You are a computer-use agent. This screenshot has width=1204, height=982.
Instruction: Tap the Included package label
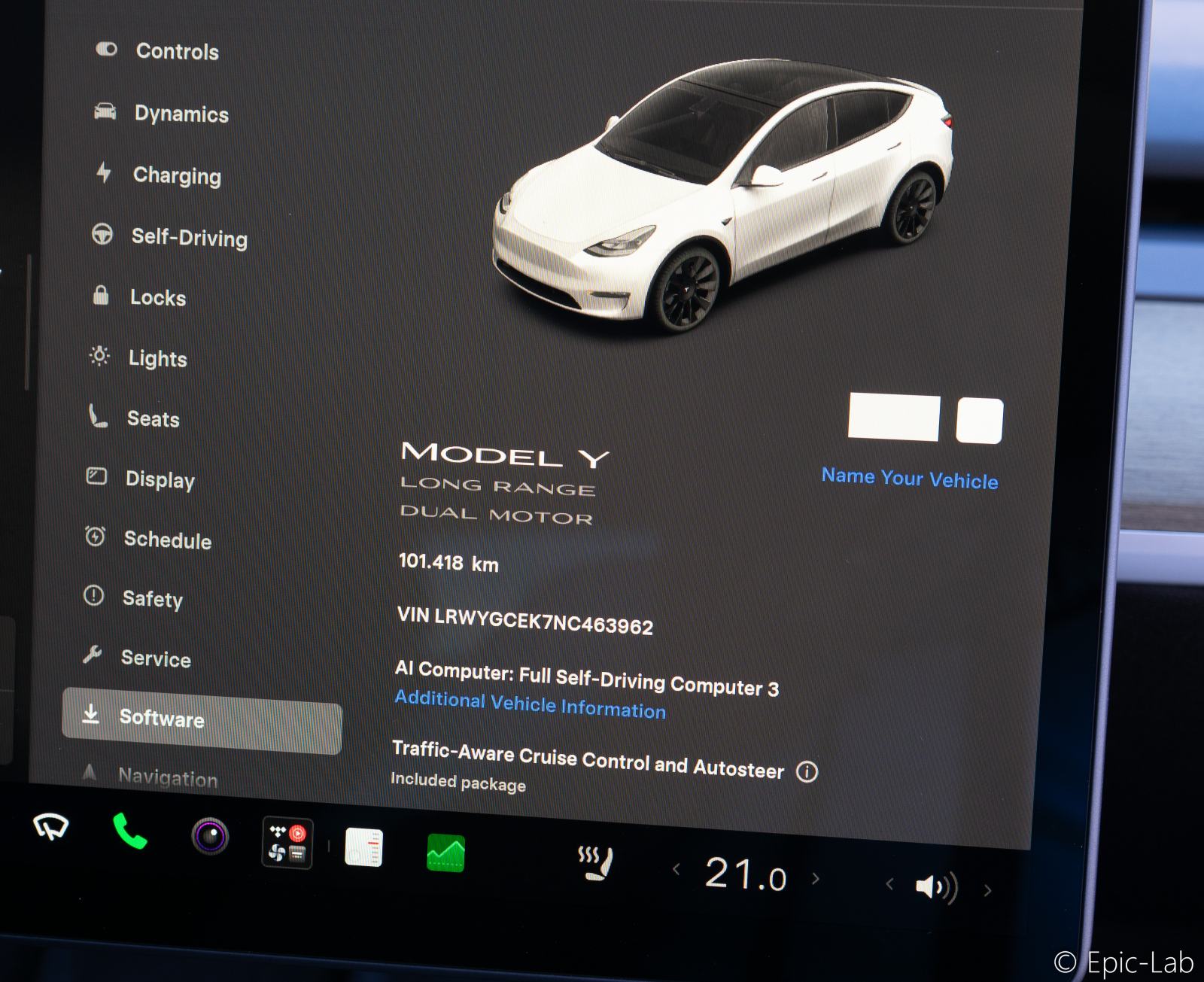click(x=458, y=783)
